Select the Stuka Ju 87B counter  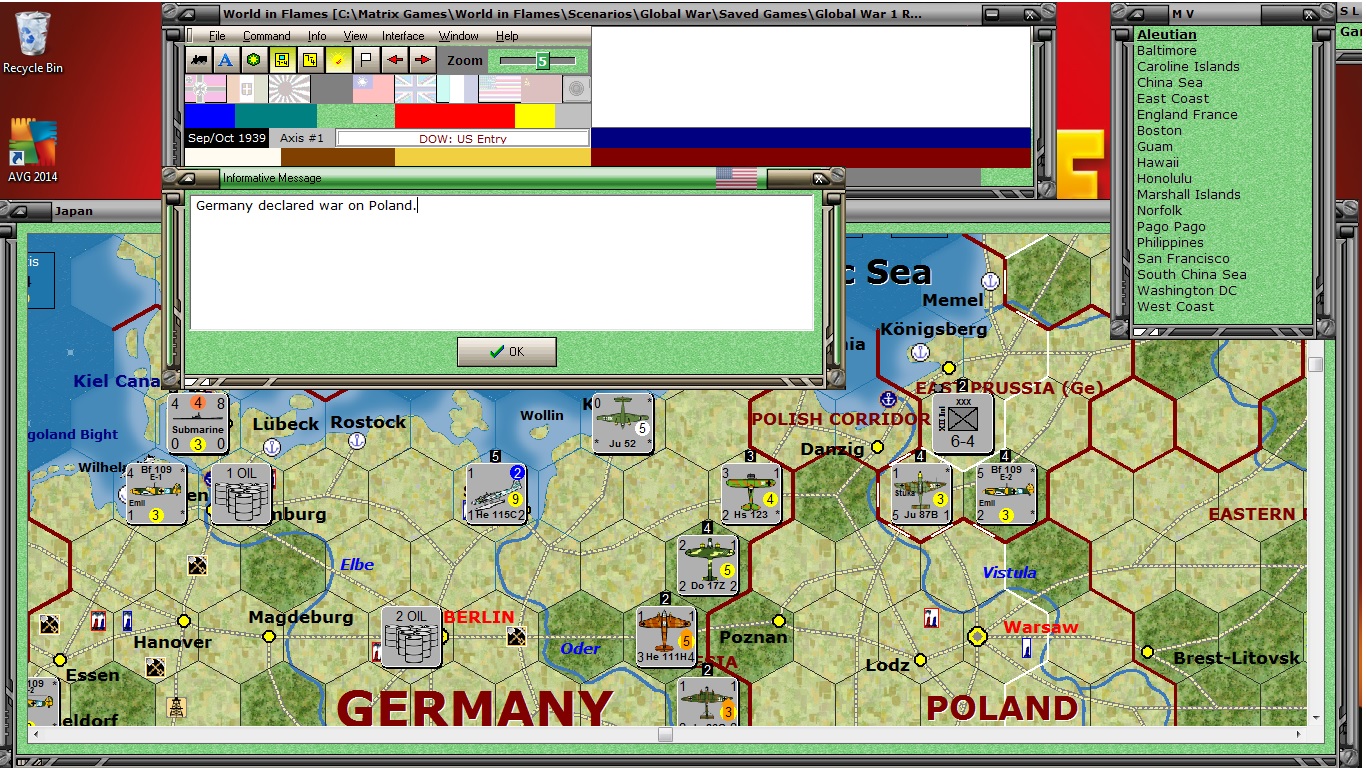tap(921, 493)
